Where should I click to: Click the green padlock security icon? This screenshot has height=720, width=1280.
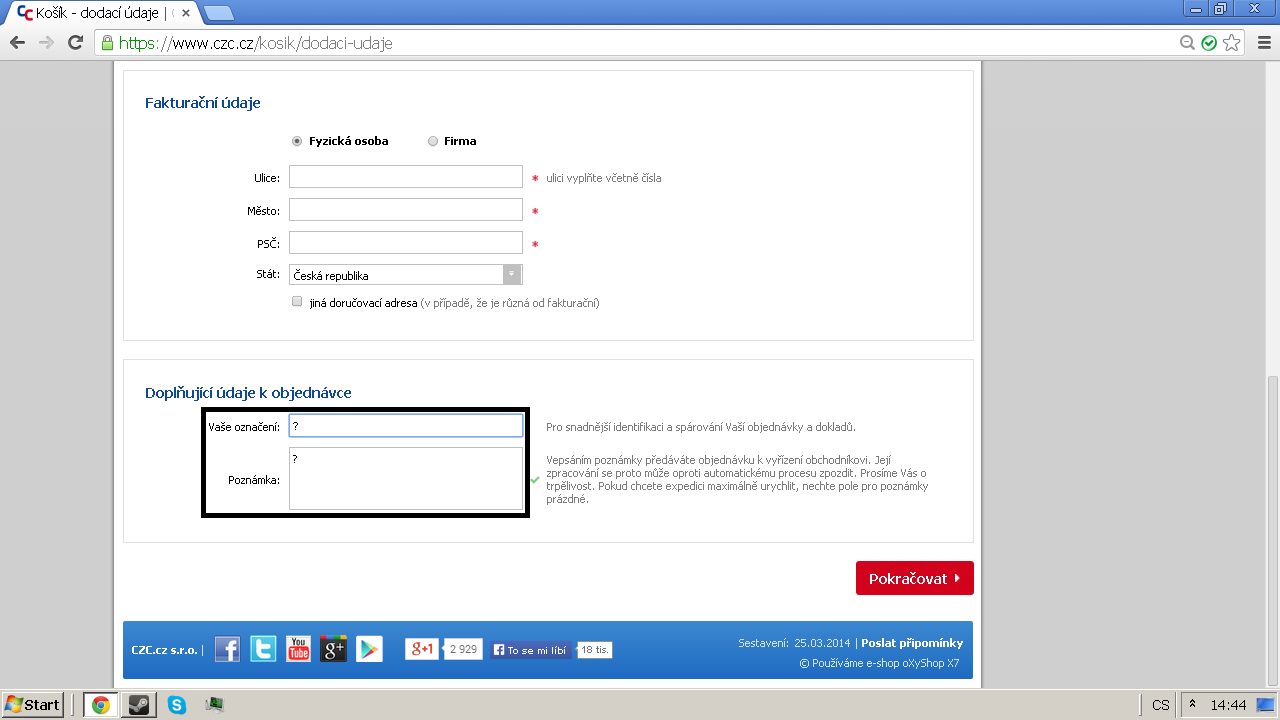pos(107,43)
